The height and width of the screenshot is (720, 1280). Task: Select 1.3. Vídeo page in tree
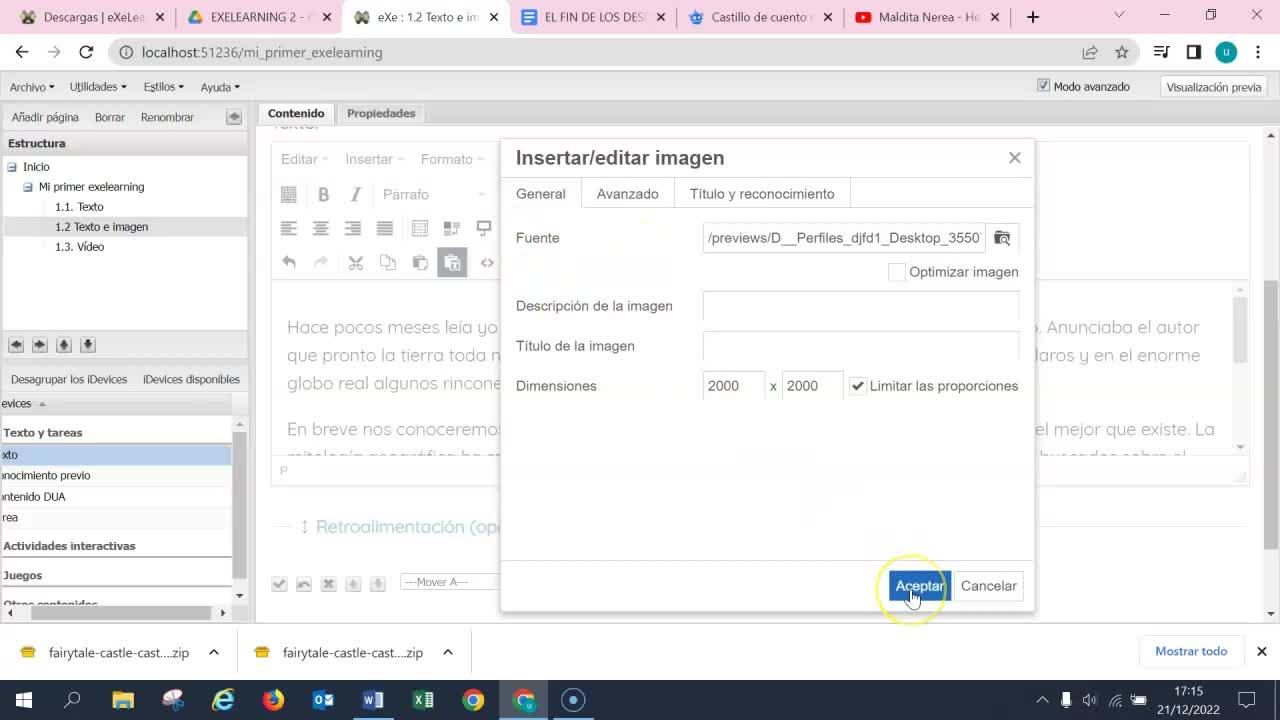point(79,247)
